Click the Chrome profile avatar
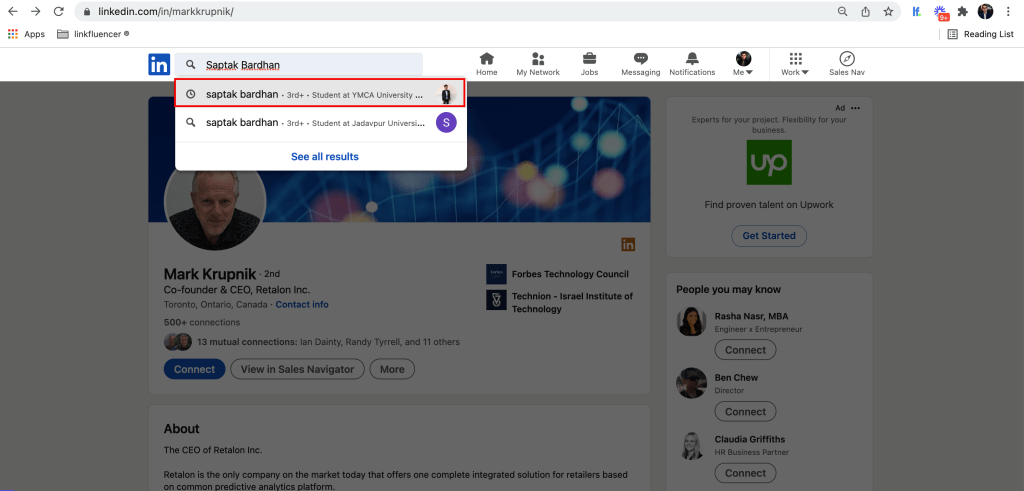1024x491 pixels. click(x=985, y=11)
